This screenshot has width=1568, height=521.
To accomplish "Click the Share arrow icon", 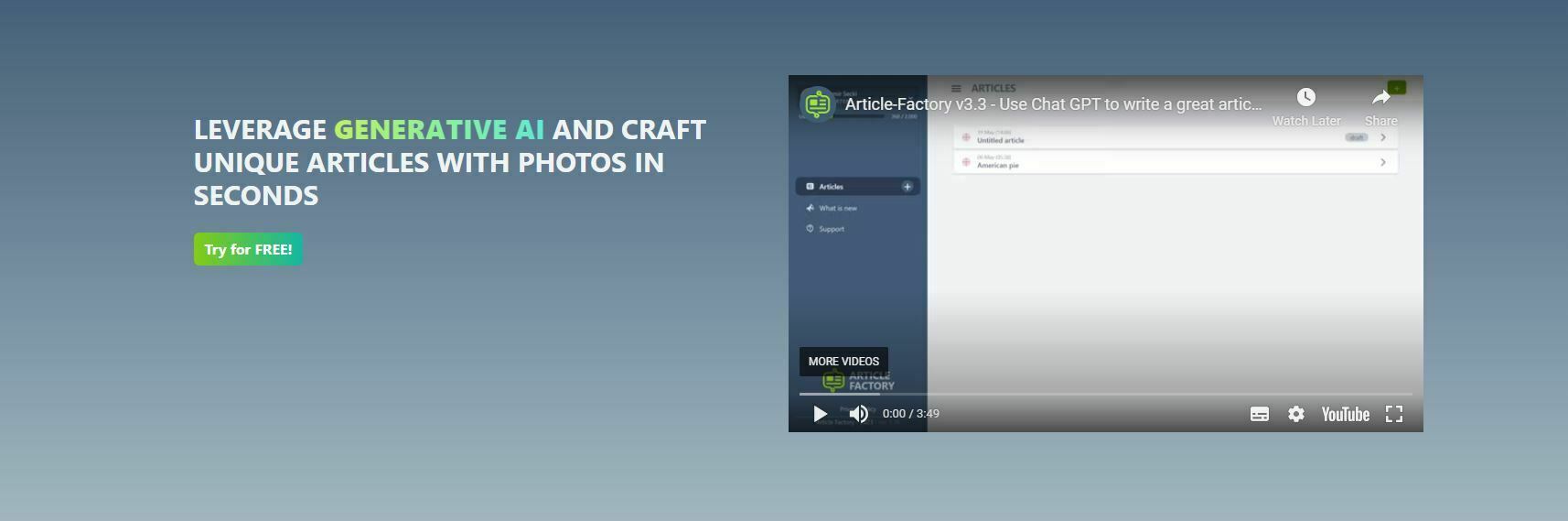I will [1381, 97].
